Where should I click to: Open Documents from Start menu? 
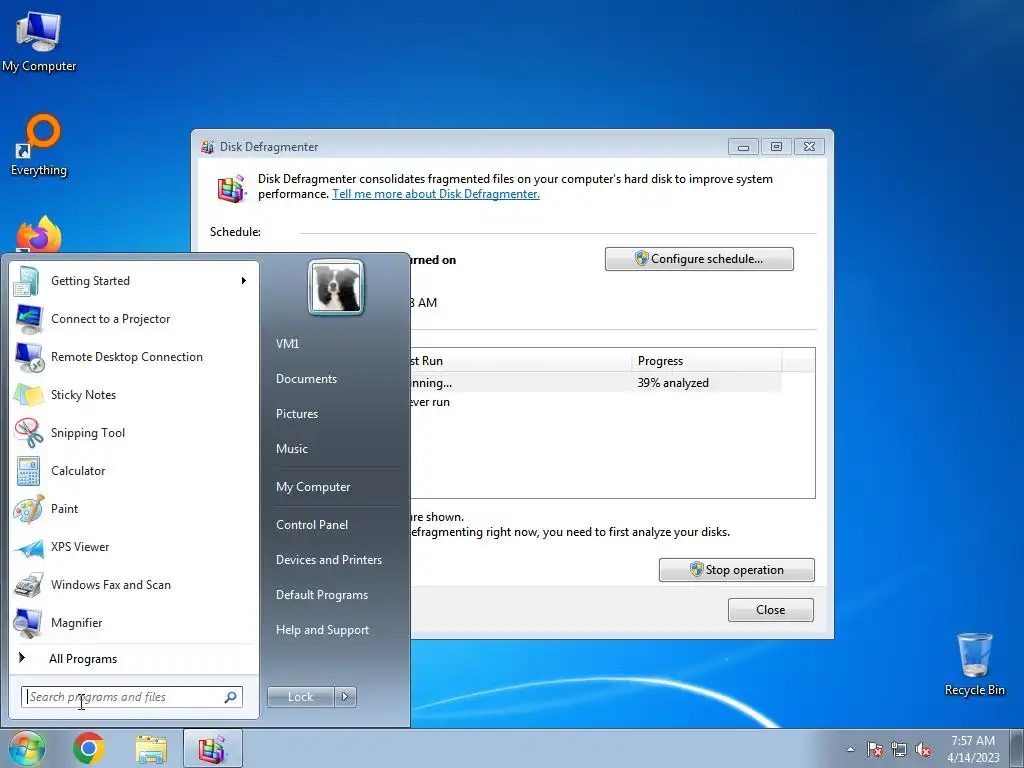coord(306,379)
